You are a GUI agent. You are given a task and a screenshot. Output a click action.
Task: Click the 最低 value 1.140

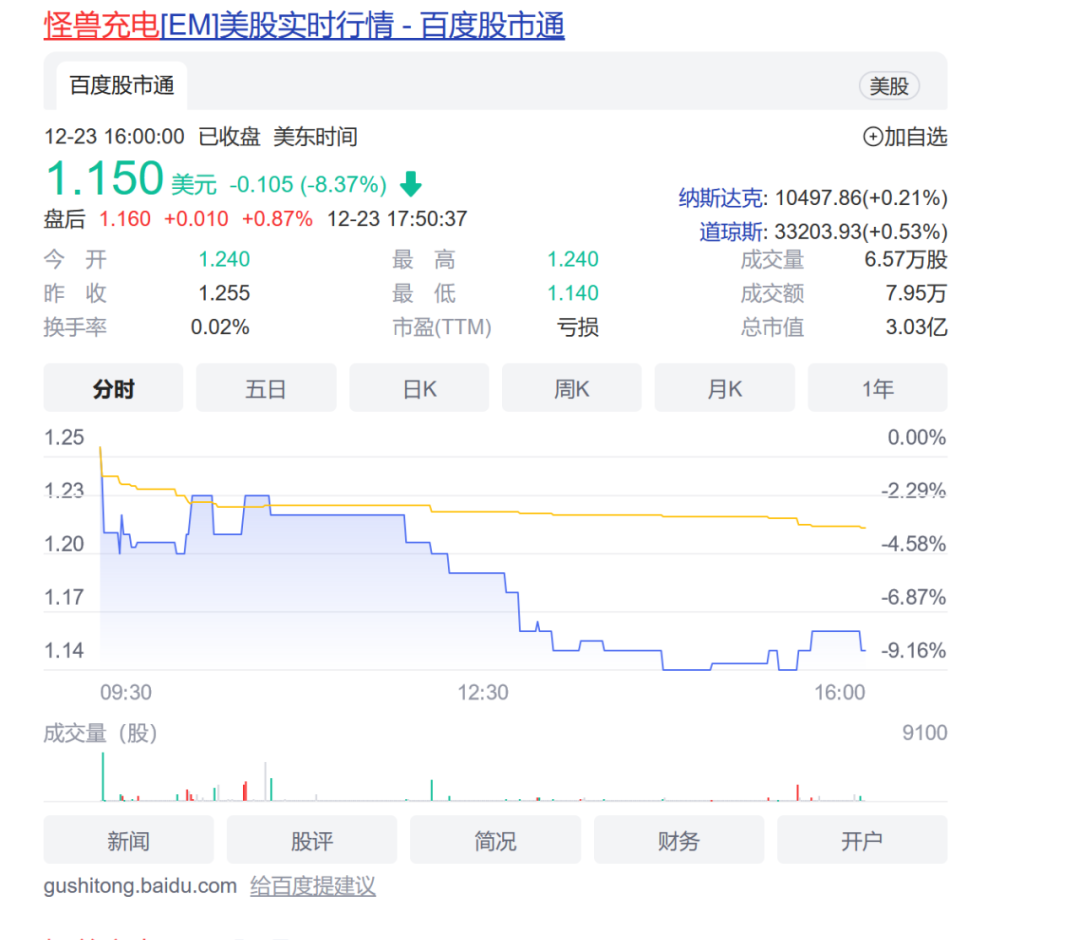[573, 293]
